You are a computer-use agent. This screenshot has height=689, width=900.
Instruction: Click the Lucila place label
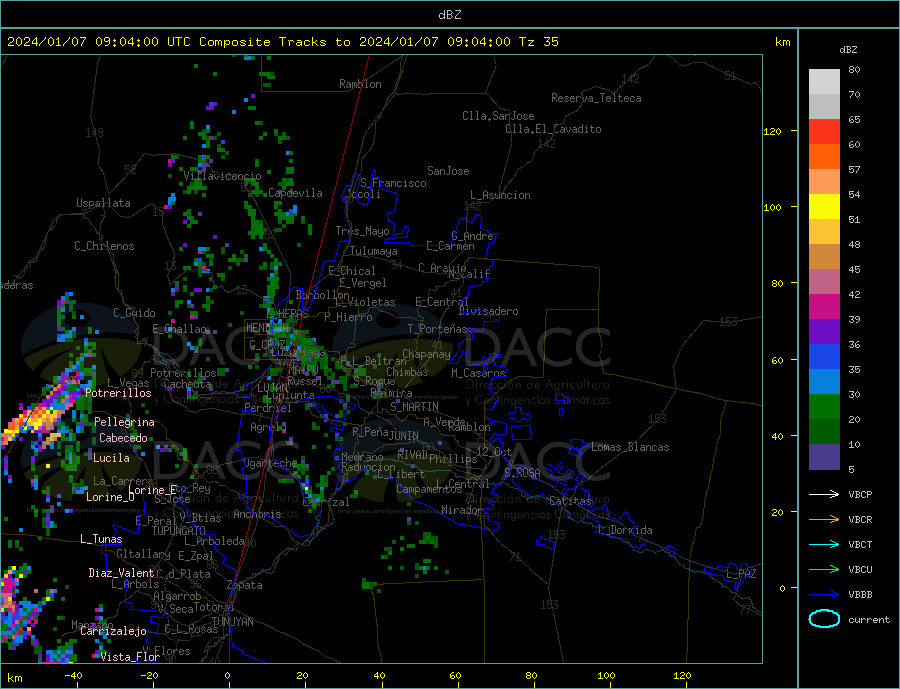[x=111, y=458]
